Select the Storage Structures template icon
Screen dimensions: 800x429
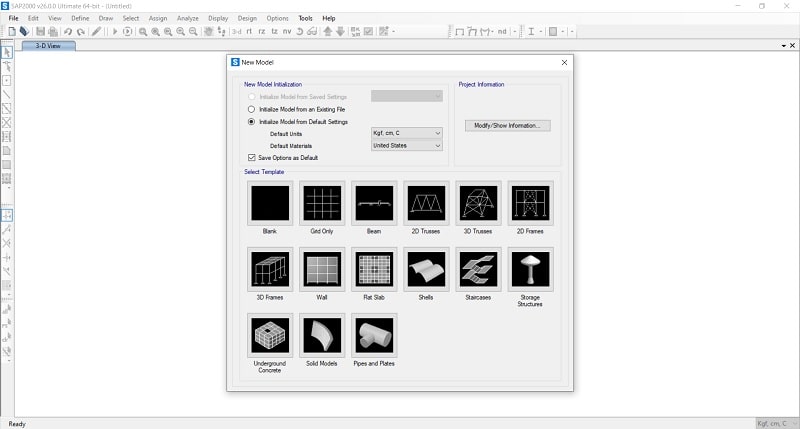530,269
